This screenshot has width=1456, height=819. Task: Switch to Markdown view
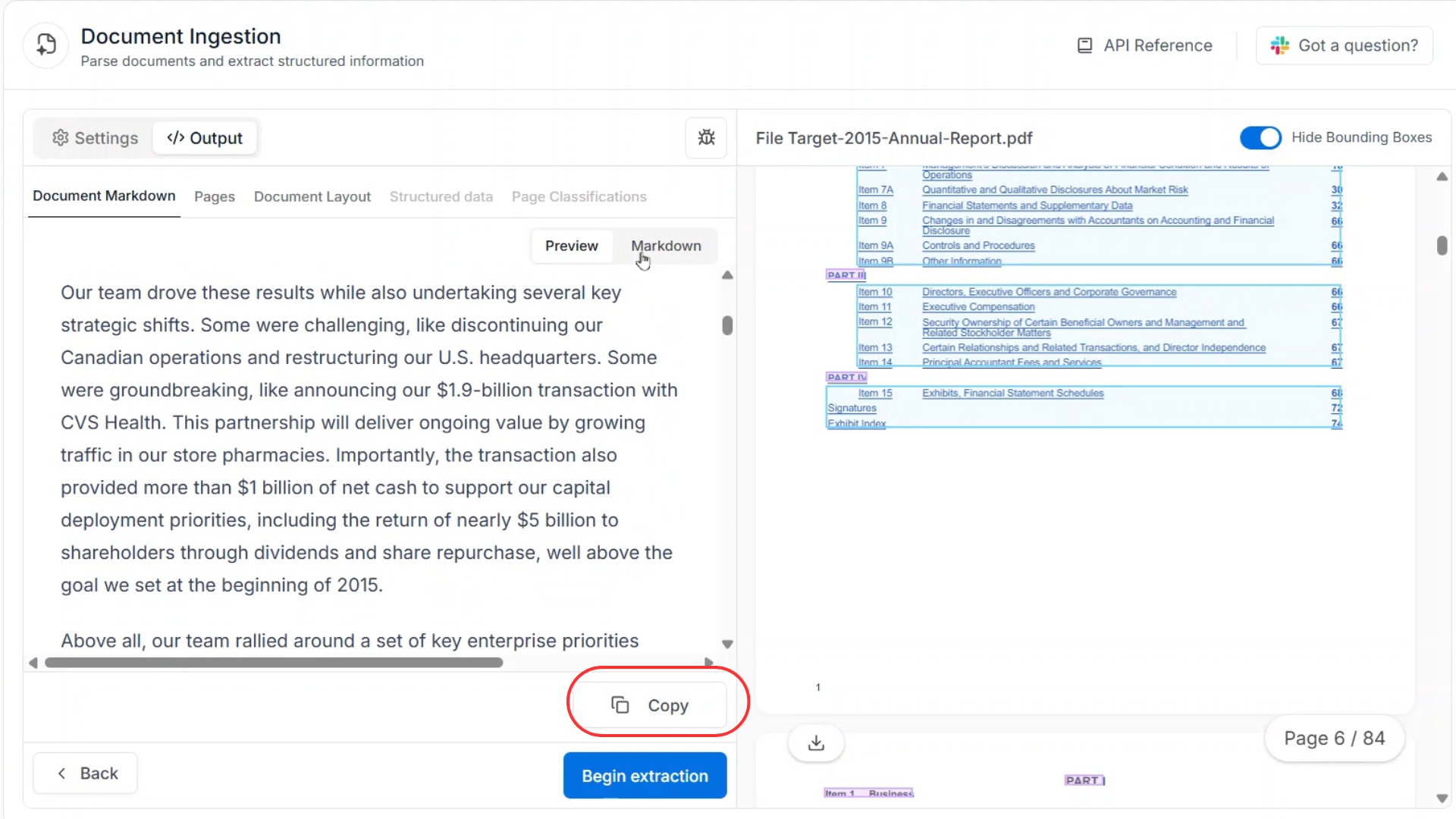(666, 246)
